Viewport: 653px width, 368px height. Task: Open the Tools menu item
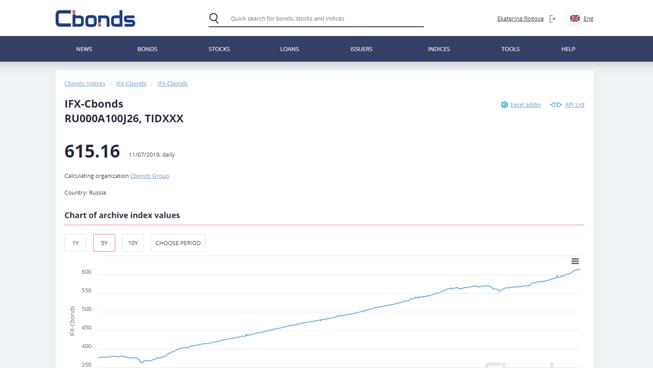pyautogui.click(x=510, y=49)
